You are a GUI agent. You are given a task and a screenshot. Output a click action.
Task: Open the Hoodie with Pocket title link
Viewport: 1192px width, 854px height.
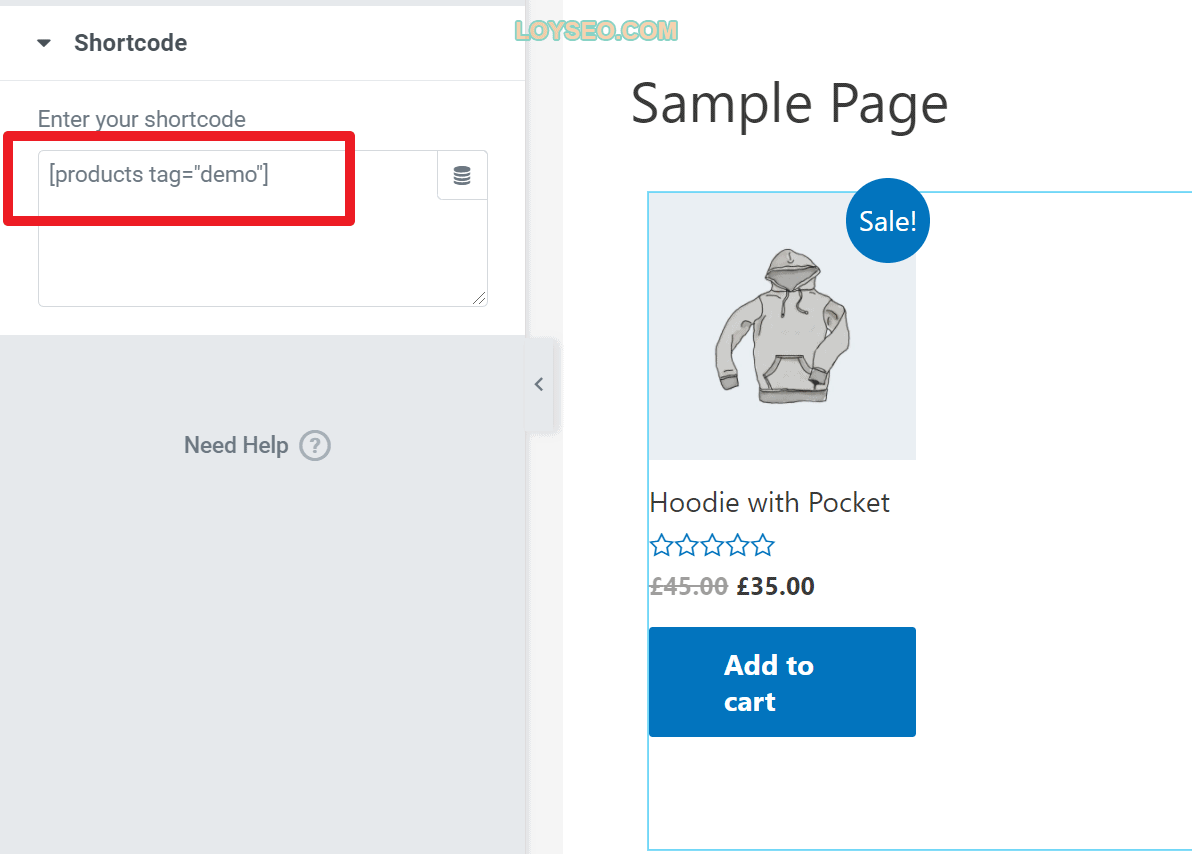coord(769,503)
